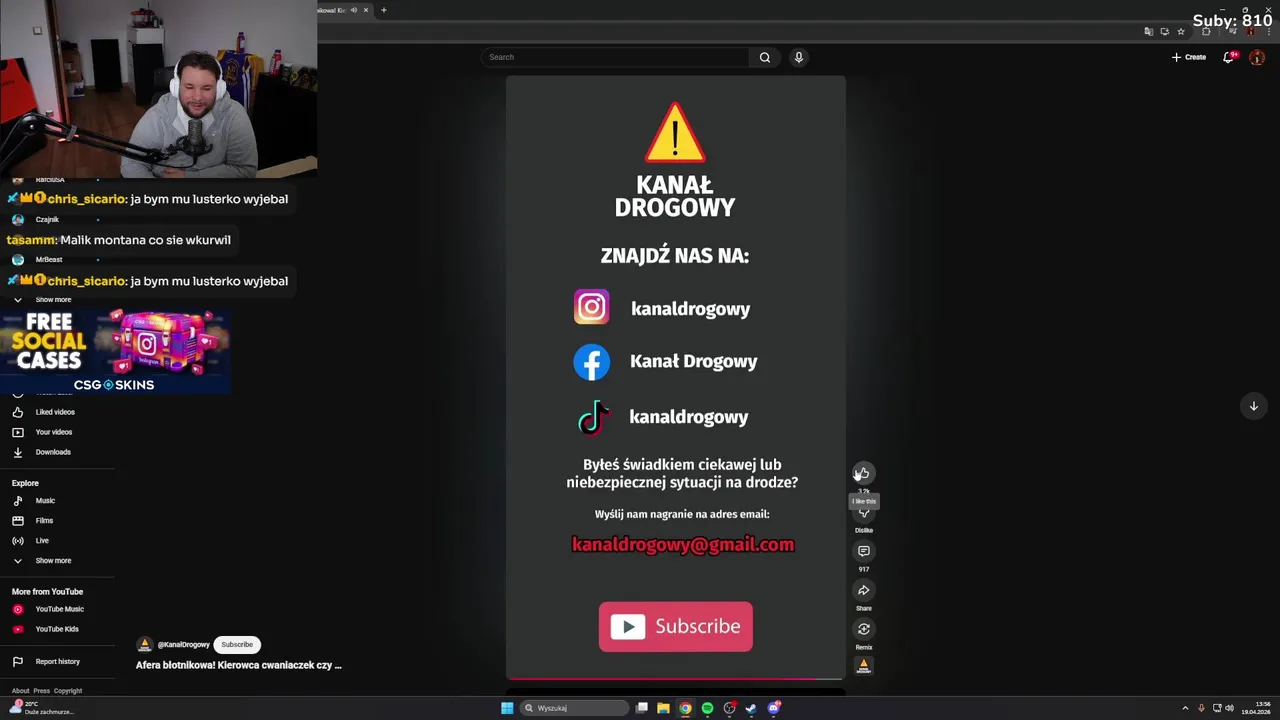Click the TikTok logo in video
Screen dimensions: 1280x720
click(x=593, y=418)
